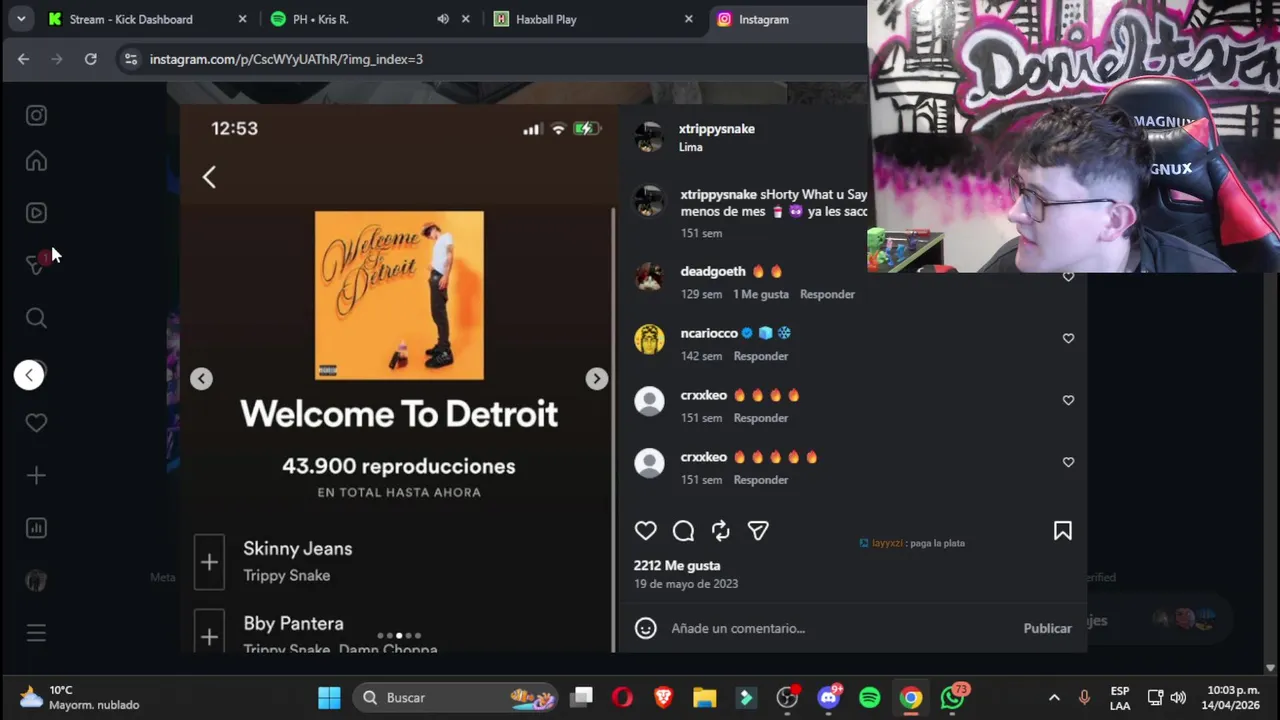Expand the system tray hidden icons chevron
1280x720 pixels.
click(1053, 697)
